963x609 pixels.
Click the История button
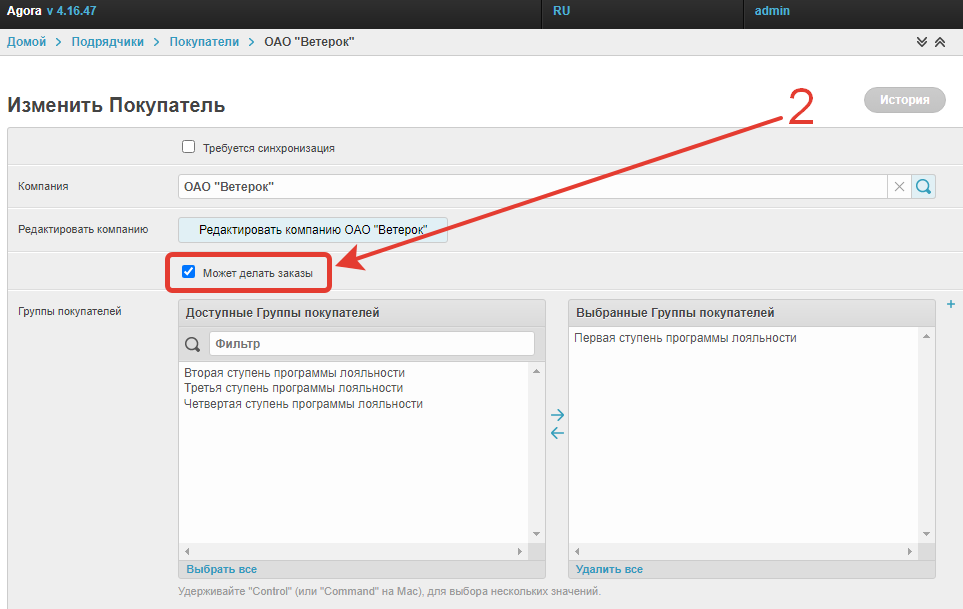coord(904,100)
